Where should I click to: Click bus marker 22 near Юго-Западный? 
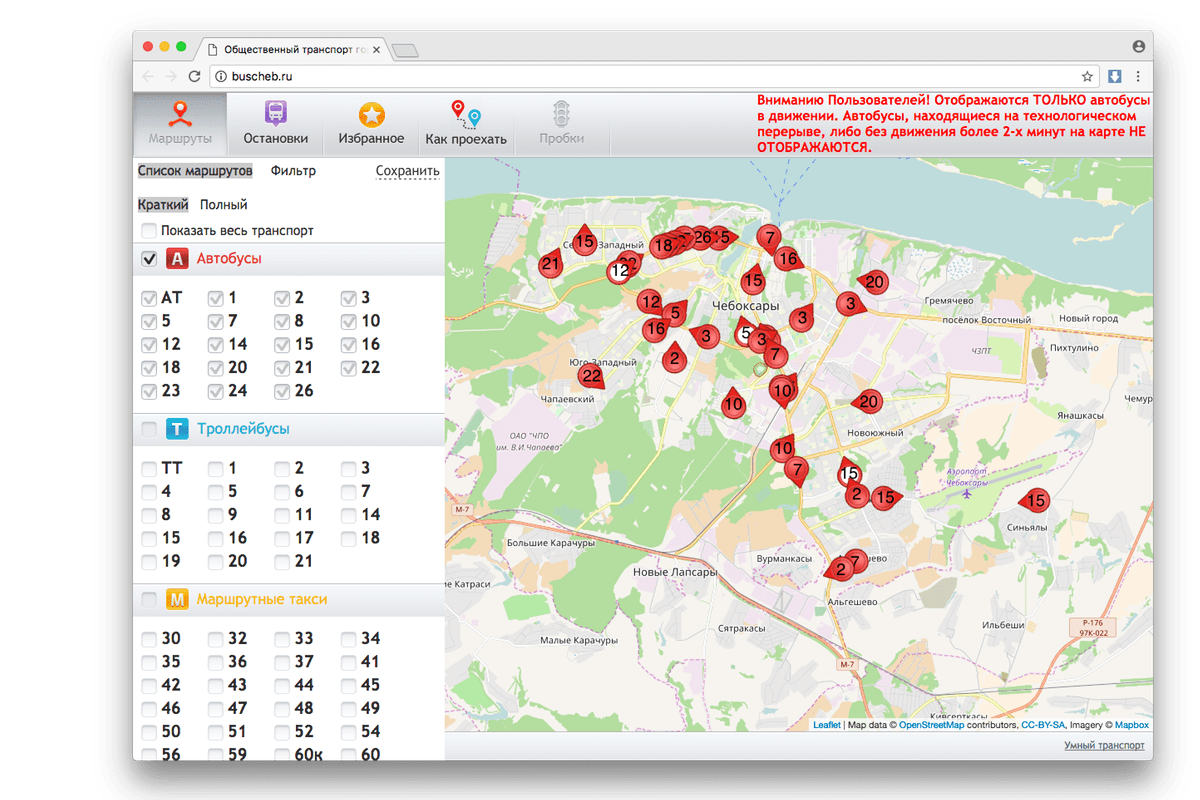590,376
